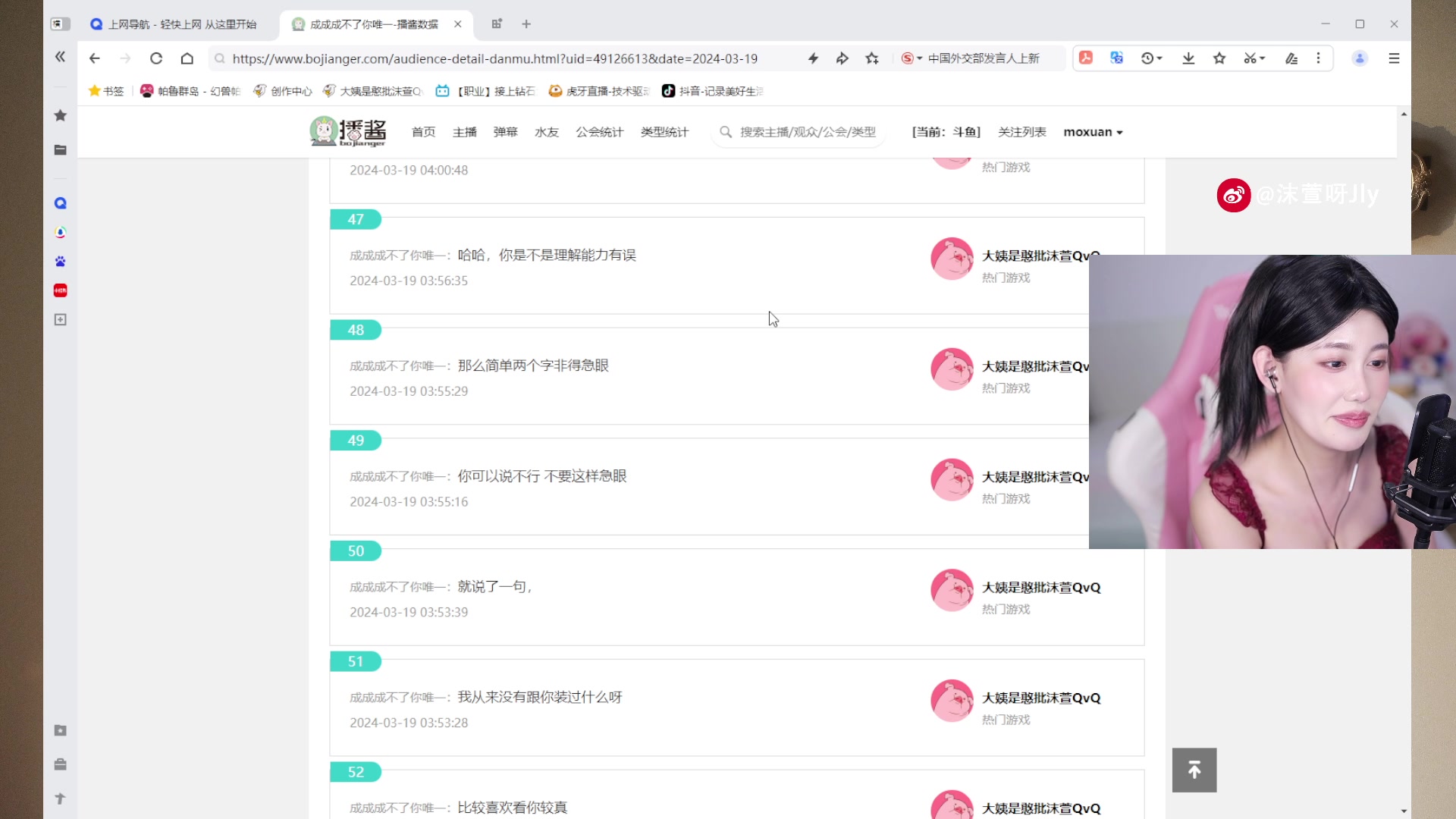Reload the page with refresh icon
This screenshot has width=1456, height=819.
[156, 58]
